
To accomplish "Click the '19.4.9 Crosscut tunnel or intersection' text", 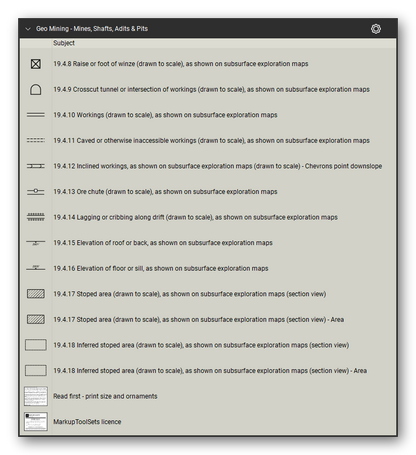I will click(x=211, y=89).
